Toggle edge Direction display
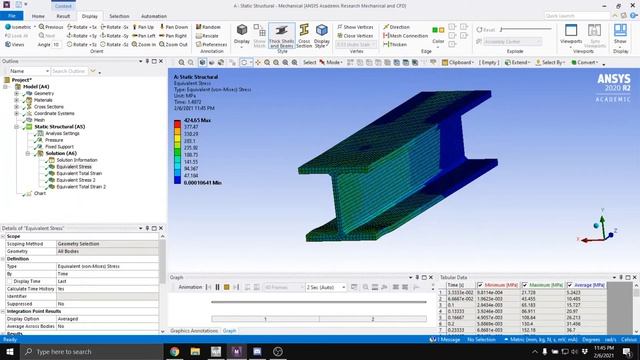Image resolution: width=640 pixels, height=360 pixels. (x=396, y=27)
